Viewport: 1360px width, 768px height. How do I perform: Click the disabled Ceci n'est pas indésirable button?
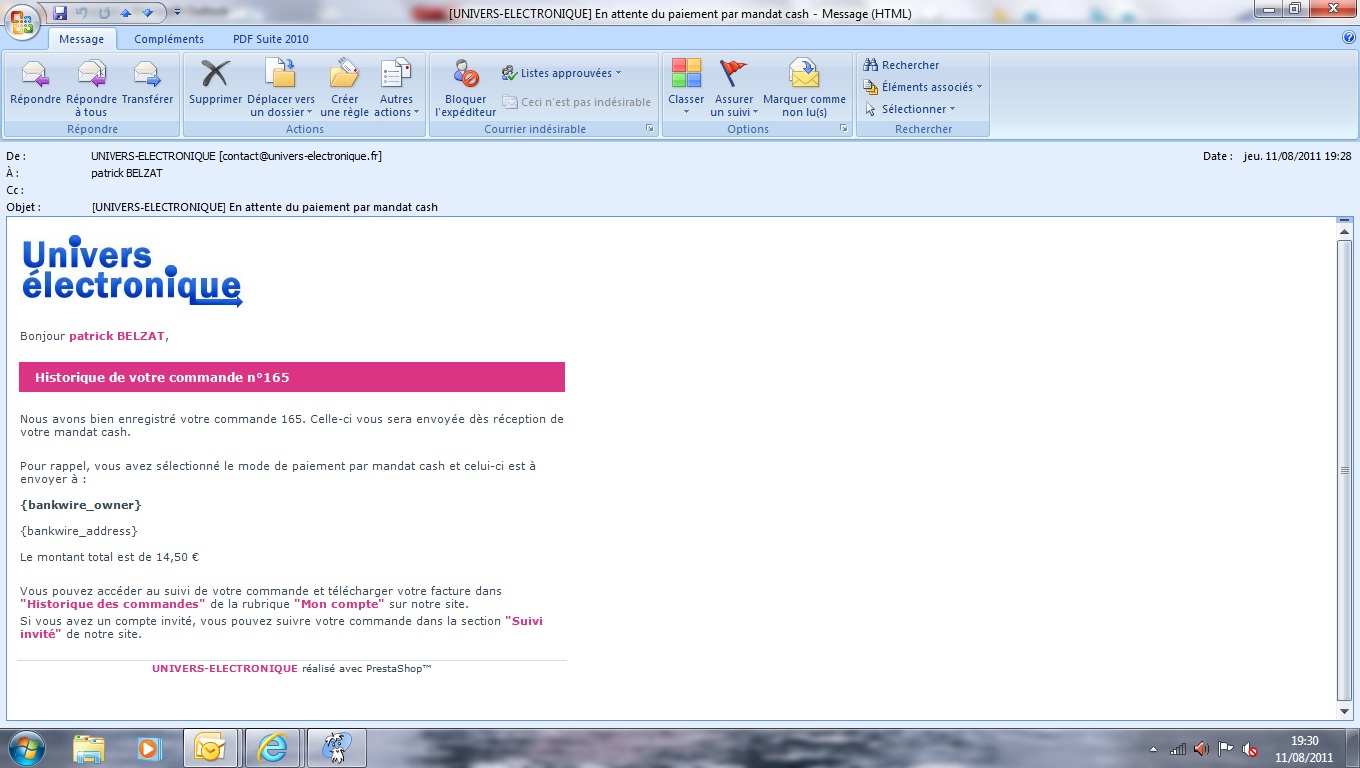(577, 102)
